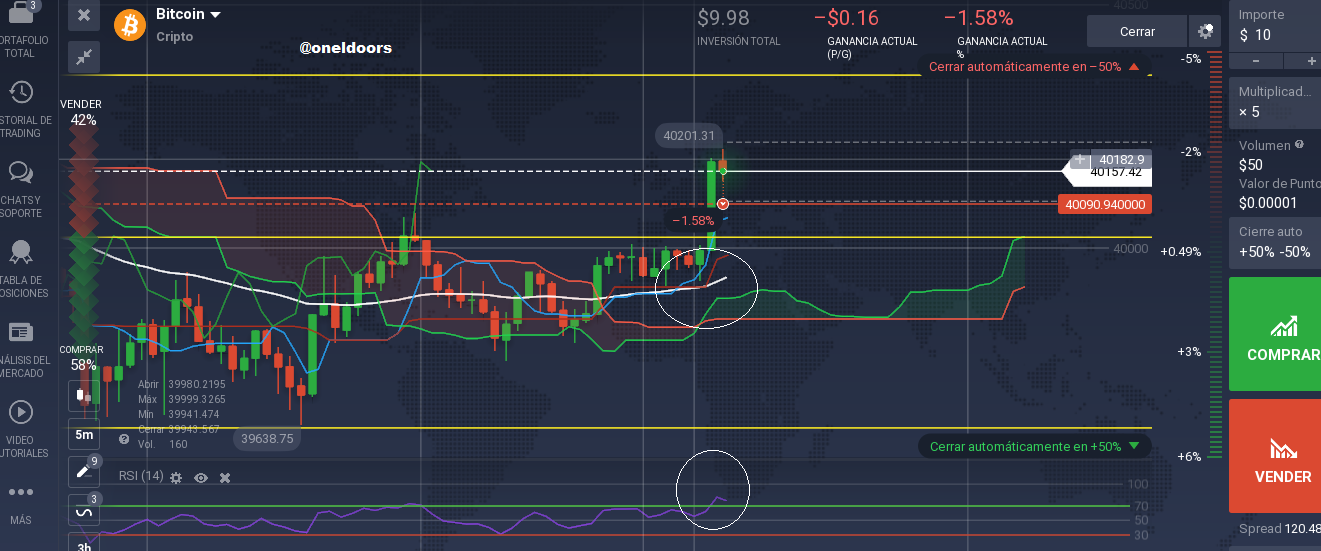Click the white current price tag 40157.42
Viewport: 1321px width, 551px height.
[1107, 173]
